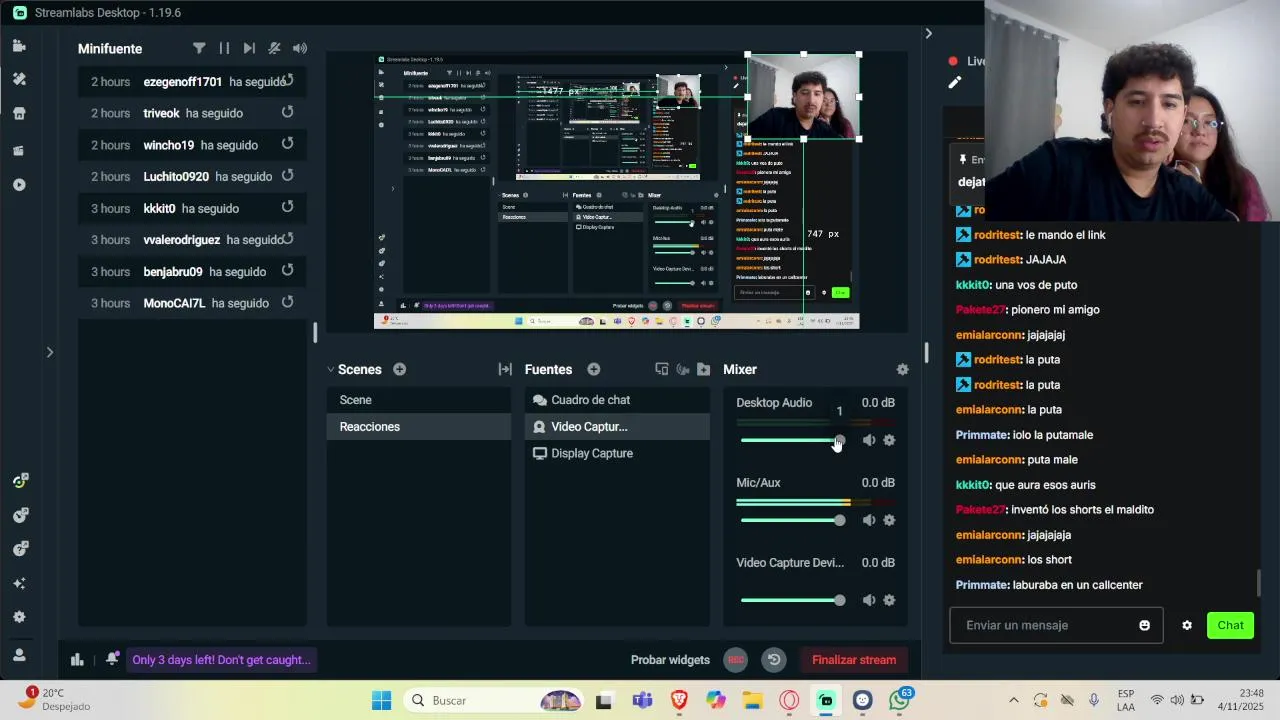Replay kkkit0 follow alert
The height and width of the screenshot is (720, 1280).
287,207
